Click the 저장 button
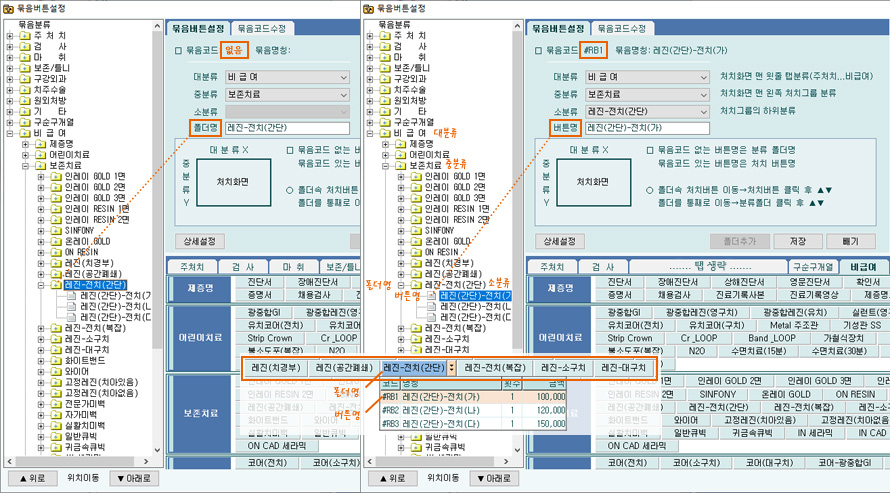 coord(797,241)
